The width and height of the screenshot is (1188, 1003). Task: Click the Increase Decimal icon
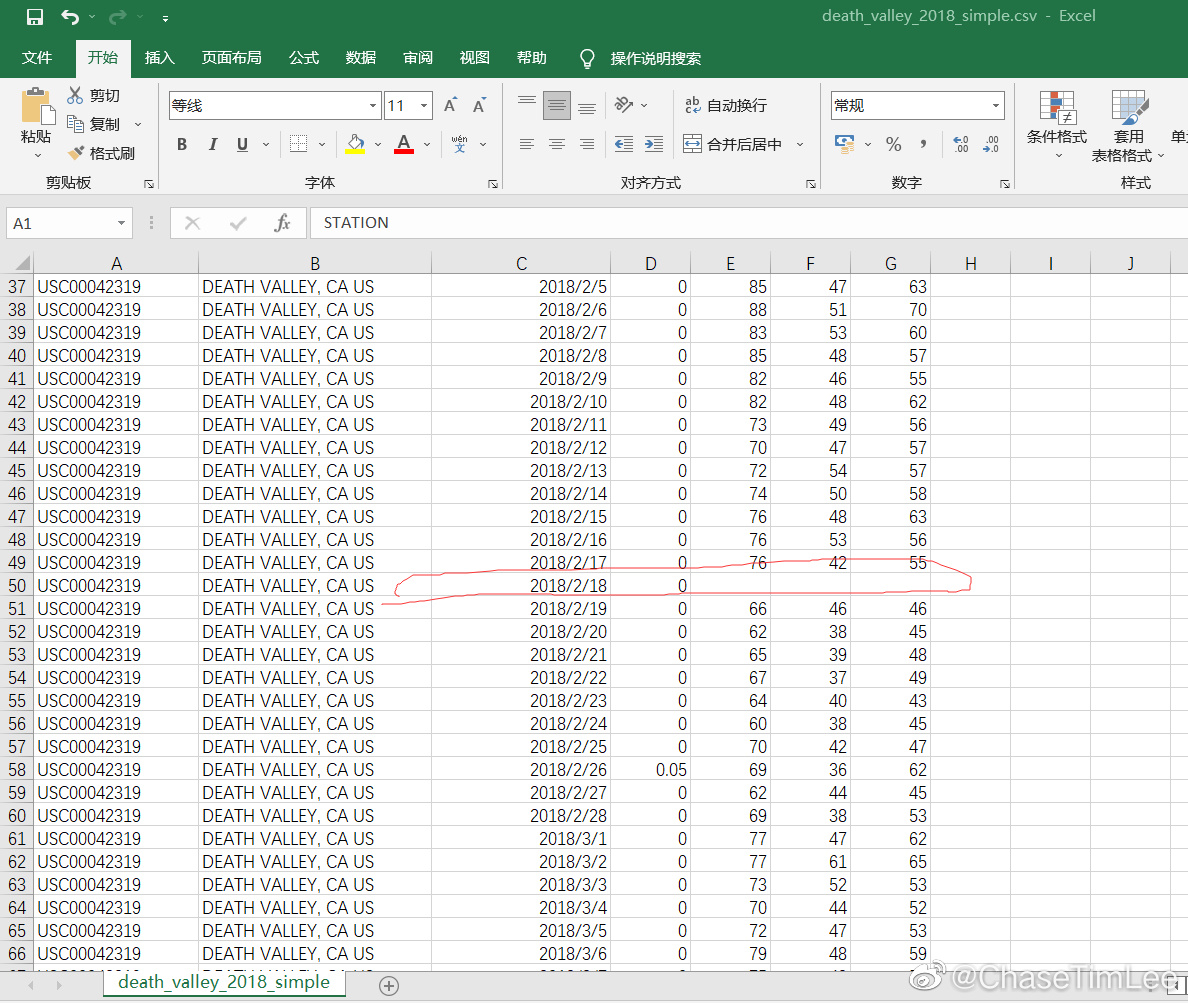961,144
